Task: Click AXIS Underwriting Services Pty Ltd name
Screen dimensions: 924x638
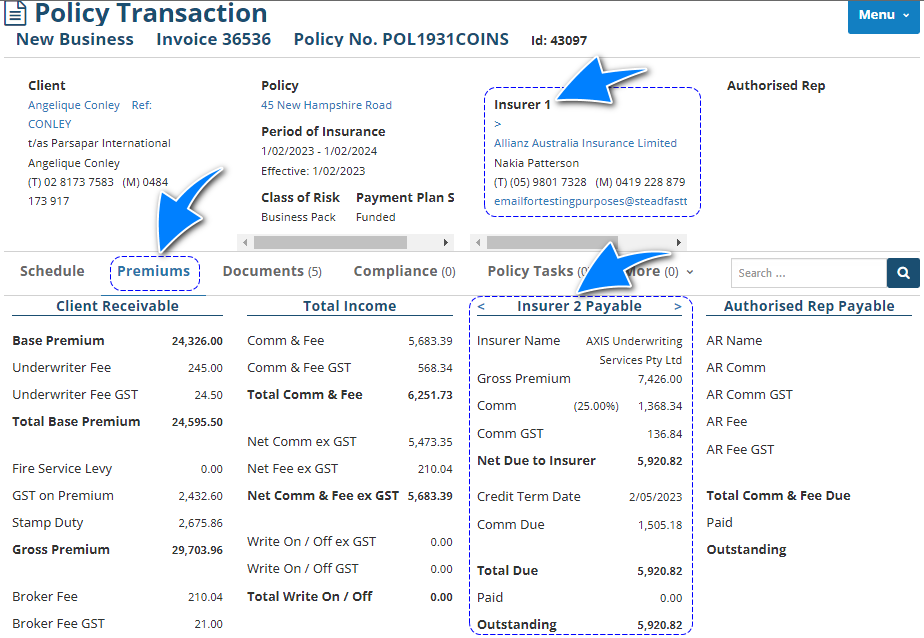Action: click(634, 351)
